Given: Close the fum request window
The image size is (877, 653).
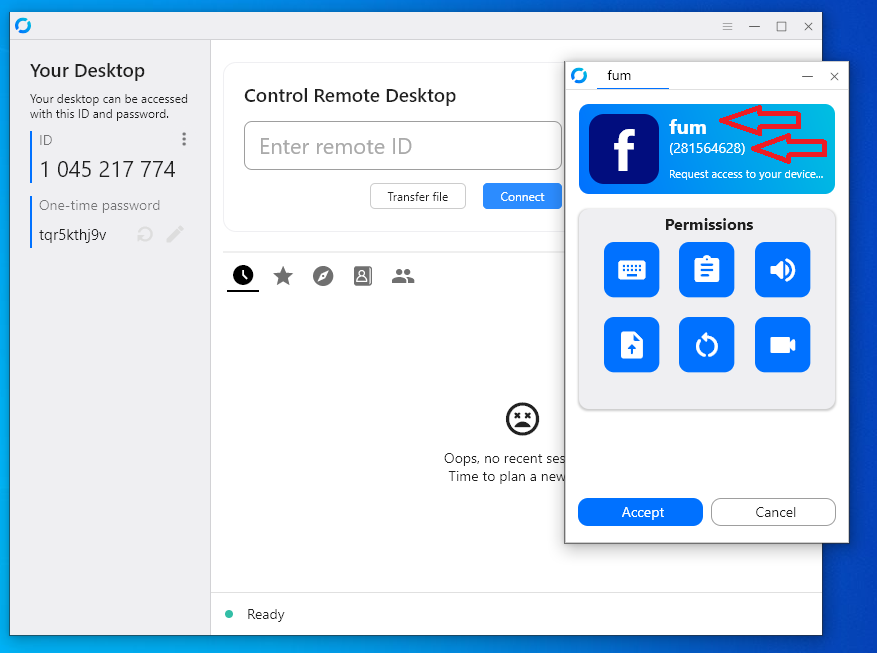Looking at the screenshot, I should pyautogui.click(x=834, y=76).
